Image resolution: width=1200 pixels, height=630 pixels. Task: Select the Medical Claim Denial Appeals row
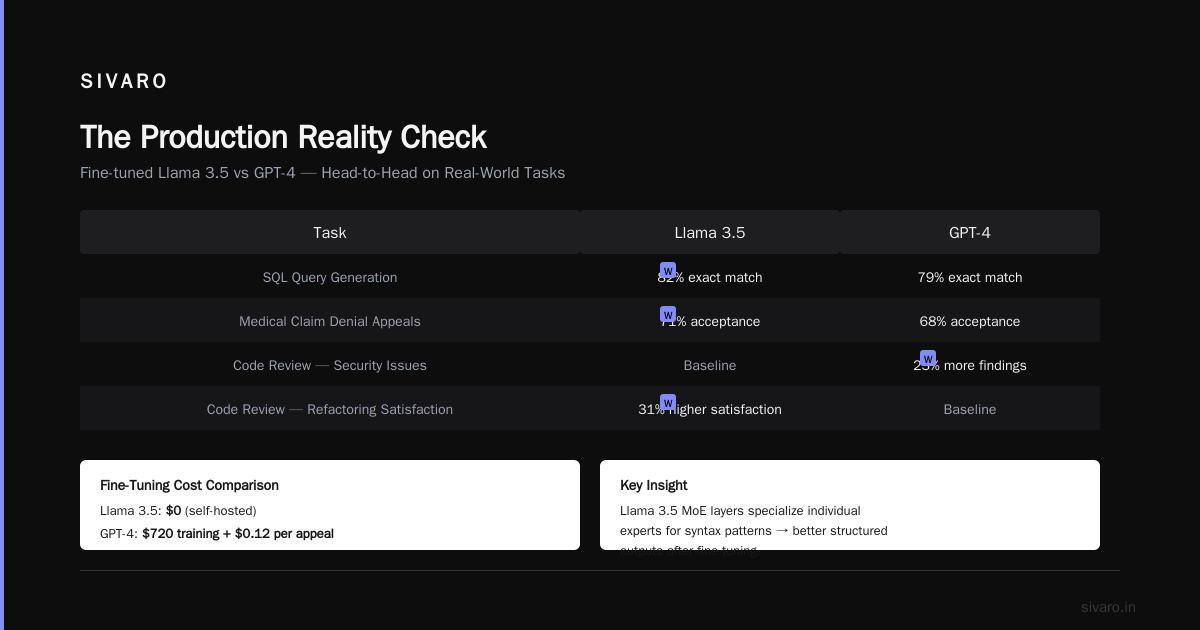click(x=590, y=321)
